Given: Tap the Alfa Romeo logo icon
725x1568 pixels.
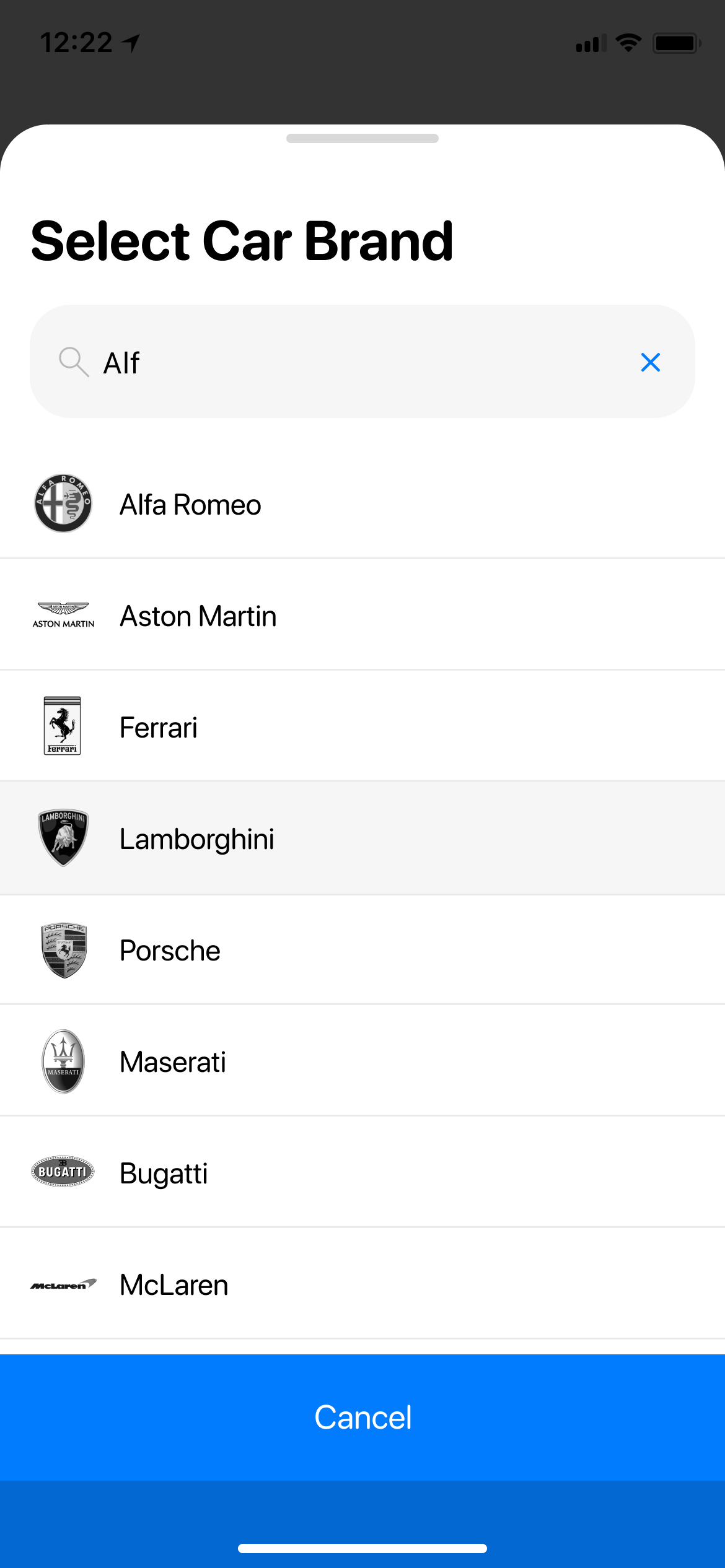Looking at the screenshot, I should coord(63,504).
